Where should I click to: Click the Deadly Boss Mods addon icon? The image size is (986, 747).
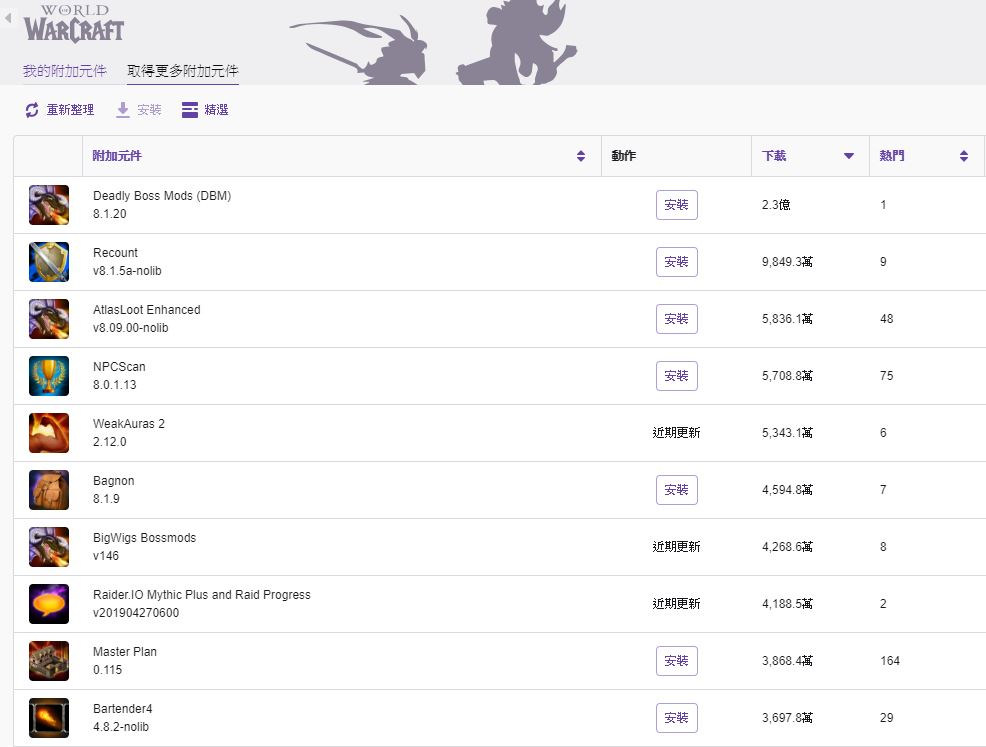click(49, 205)
